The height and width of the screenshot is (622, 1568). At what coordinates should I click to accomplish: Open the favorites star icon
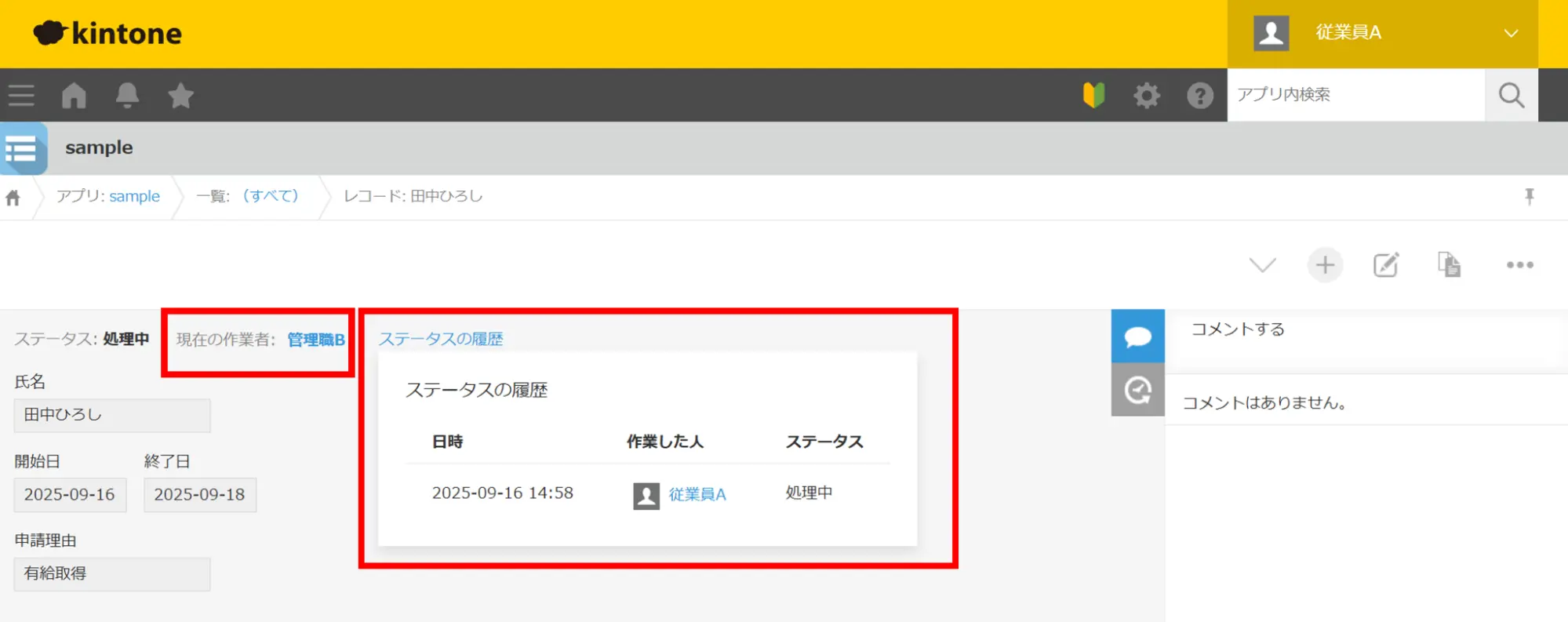point(180,96)
